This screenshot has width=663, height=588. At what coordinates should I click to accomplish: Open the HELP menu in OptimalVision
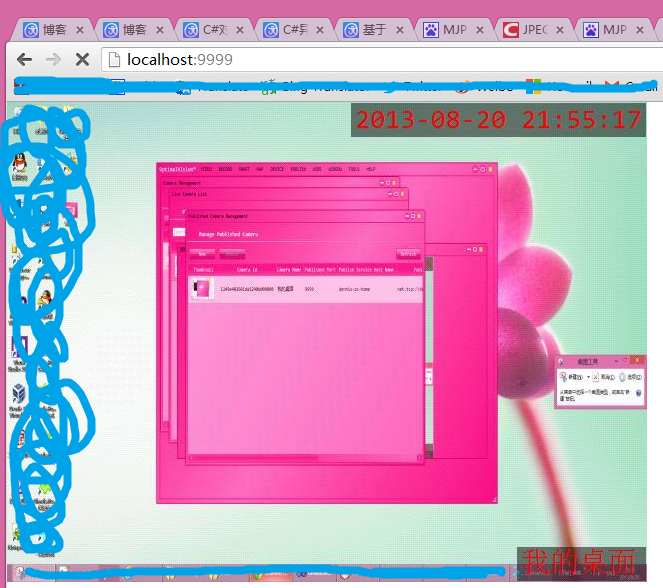[x=371, y=169]
